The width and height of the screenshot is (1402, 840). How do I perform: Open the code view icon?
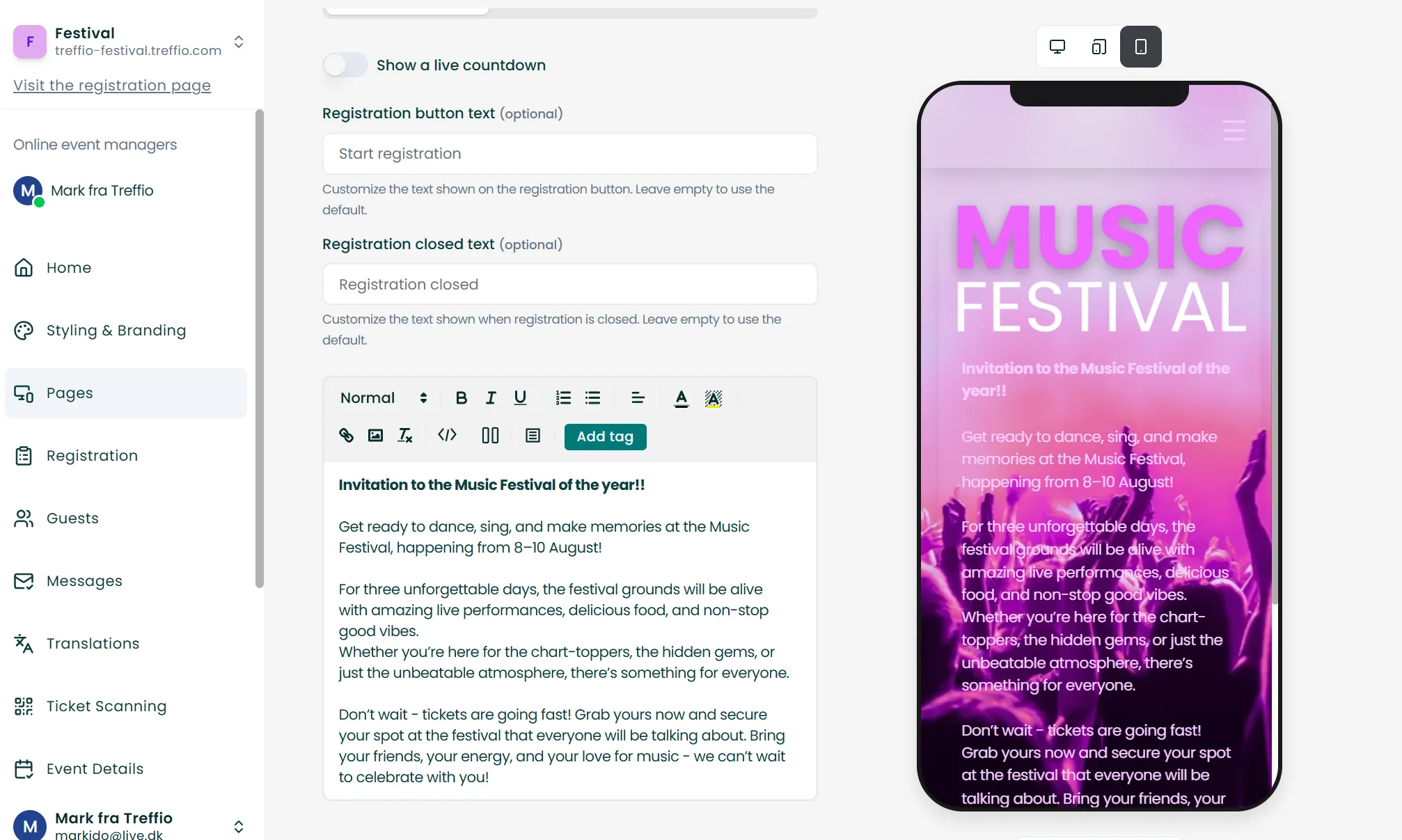pyautogui.click(x=447, y=436)
